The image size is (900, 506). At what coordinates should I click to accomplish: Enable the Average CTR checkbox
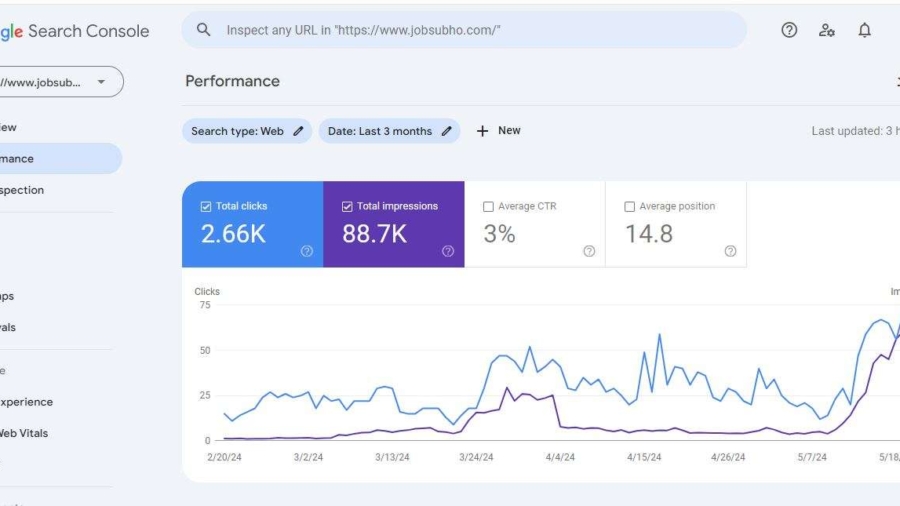pyautogui.click(x=488, y=207)
